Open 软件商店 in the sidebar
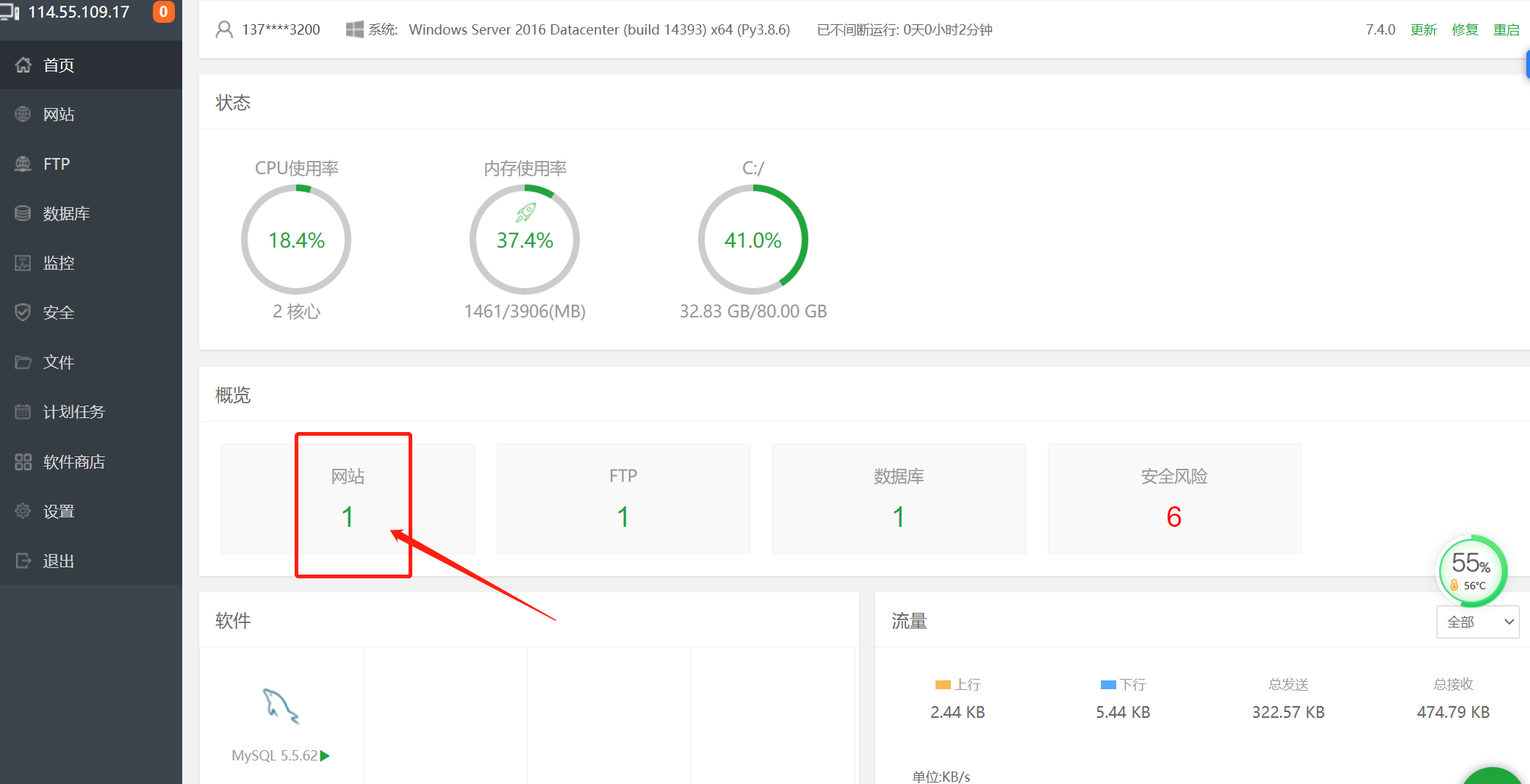This screenshot has width=1530, height=784. point(91,461)
